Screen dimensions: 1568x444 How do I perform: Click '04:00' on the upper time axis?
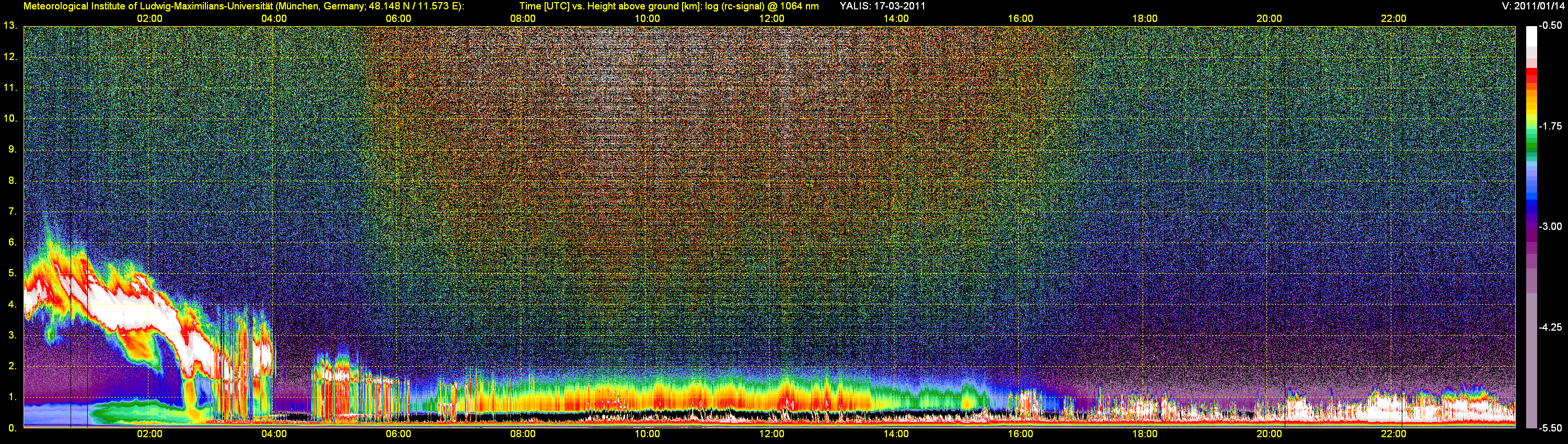[274, 18]
